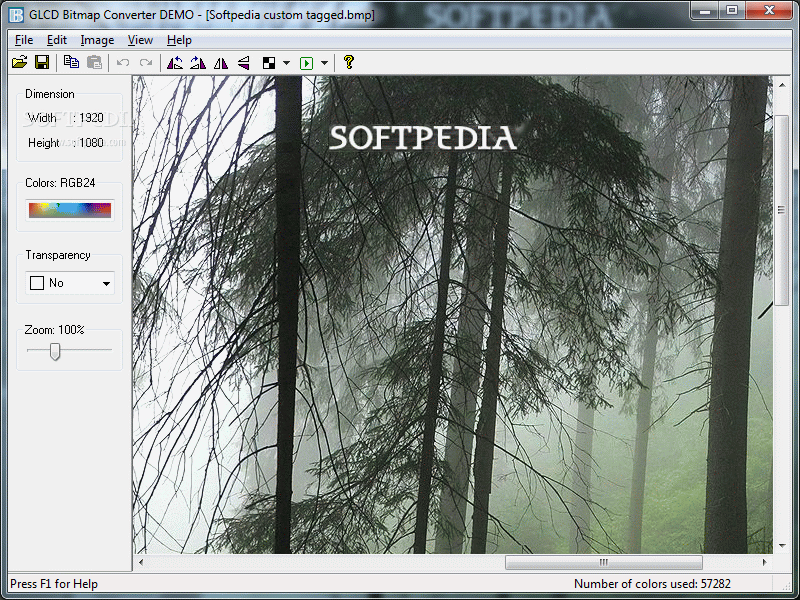Click the Open file folder icon
This screenshot has width=800, height=600.
19,63
